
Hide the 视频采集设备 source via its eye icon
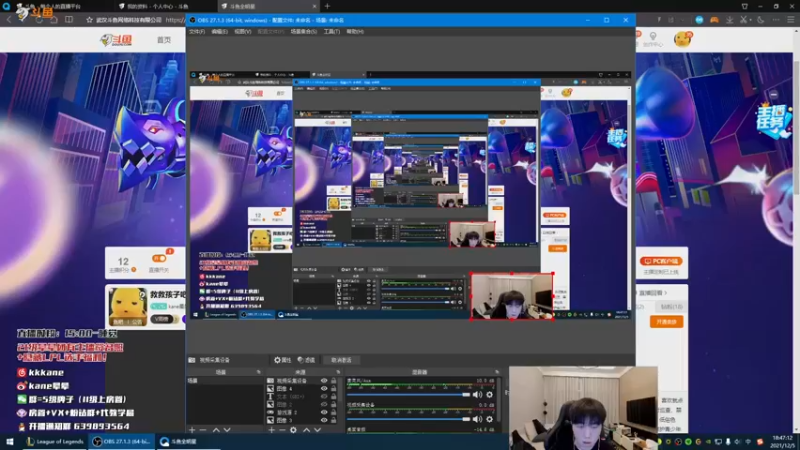(324, 381)
